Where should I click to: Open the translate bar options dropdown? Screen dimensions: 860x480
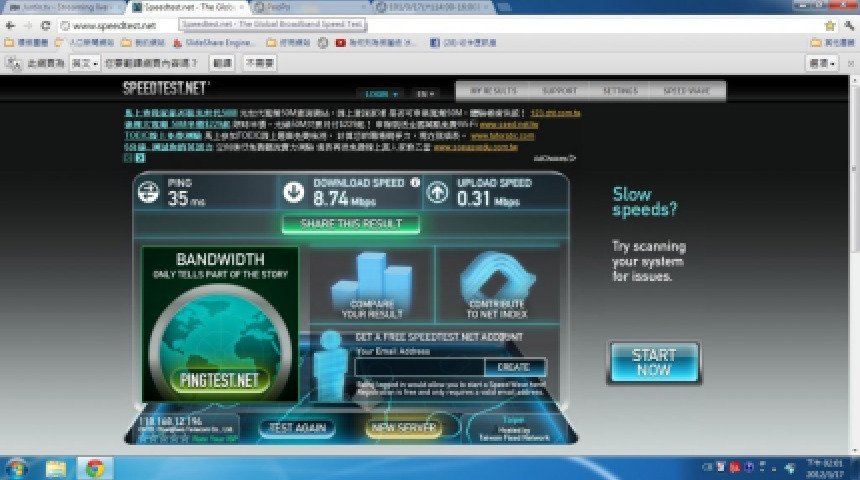coord(821,62)
